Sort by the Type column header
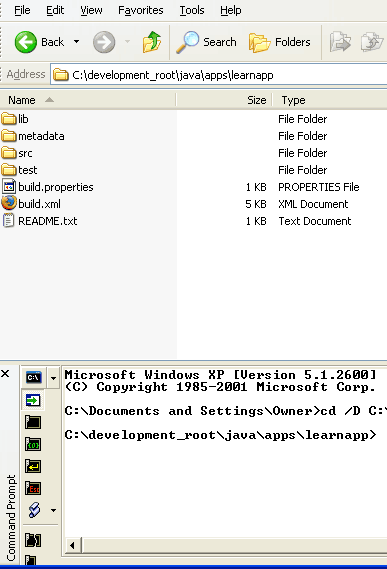 coord(330,100)
